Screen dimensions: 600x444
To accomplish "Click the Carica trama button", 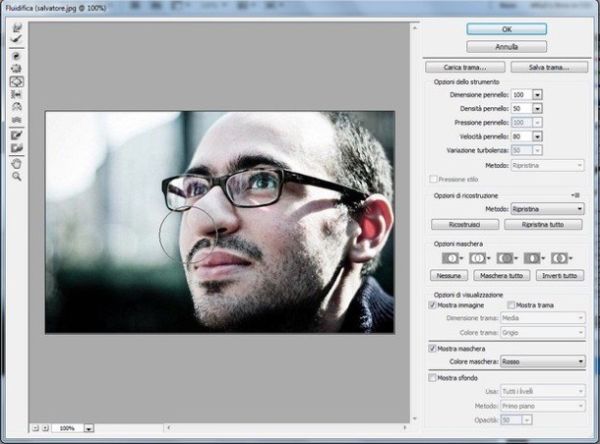I will (x=463, y=67).
